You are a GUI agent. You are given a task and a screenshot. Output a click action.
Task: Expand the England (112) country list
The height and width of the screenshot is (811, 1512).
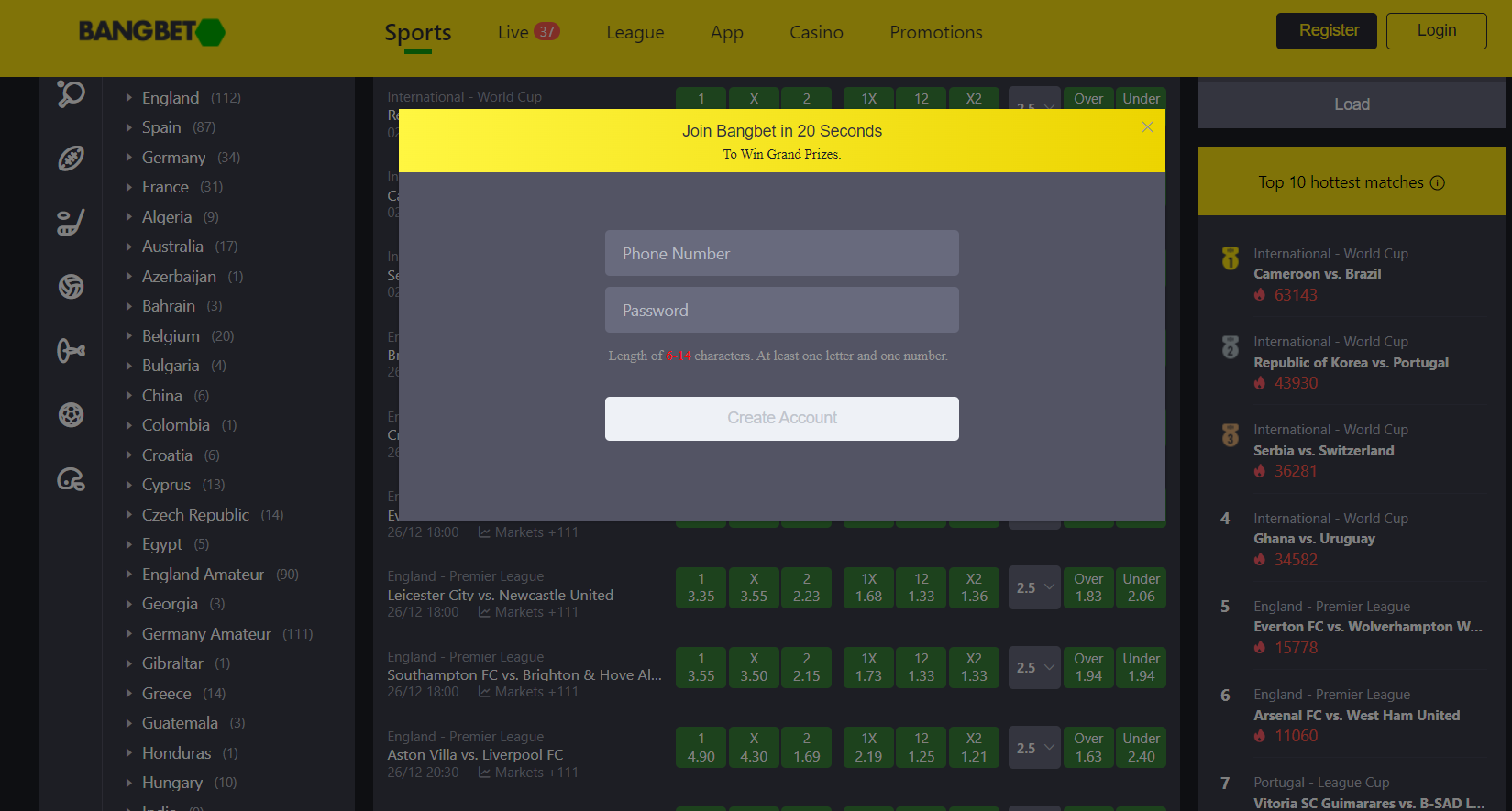point(129,98)
